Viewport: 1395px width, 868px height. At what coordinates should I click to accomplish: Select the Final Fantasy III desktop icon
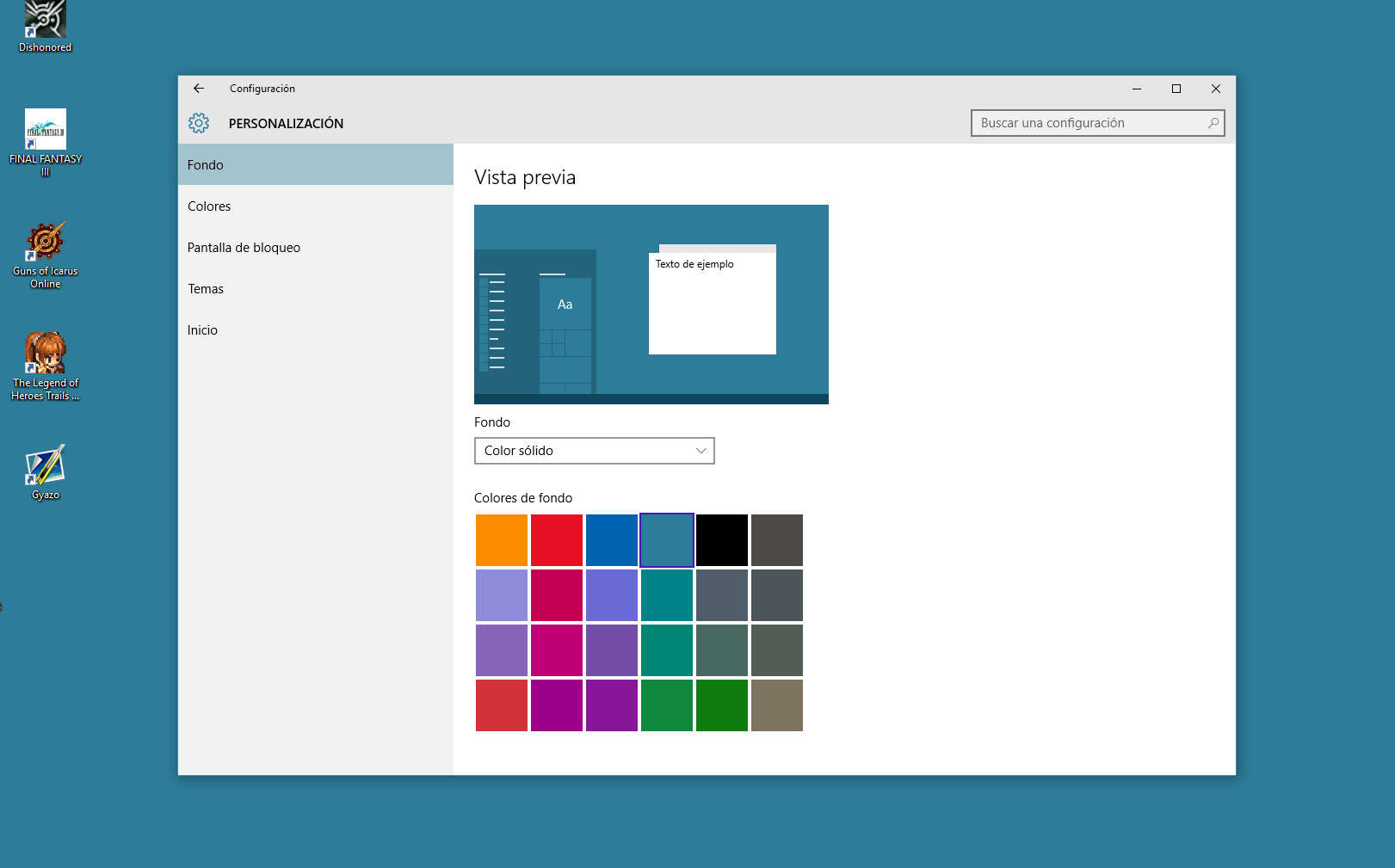46,143
